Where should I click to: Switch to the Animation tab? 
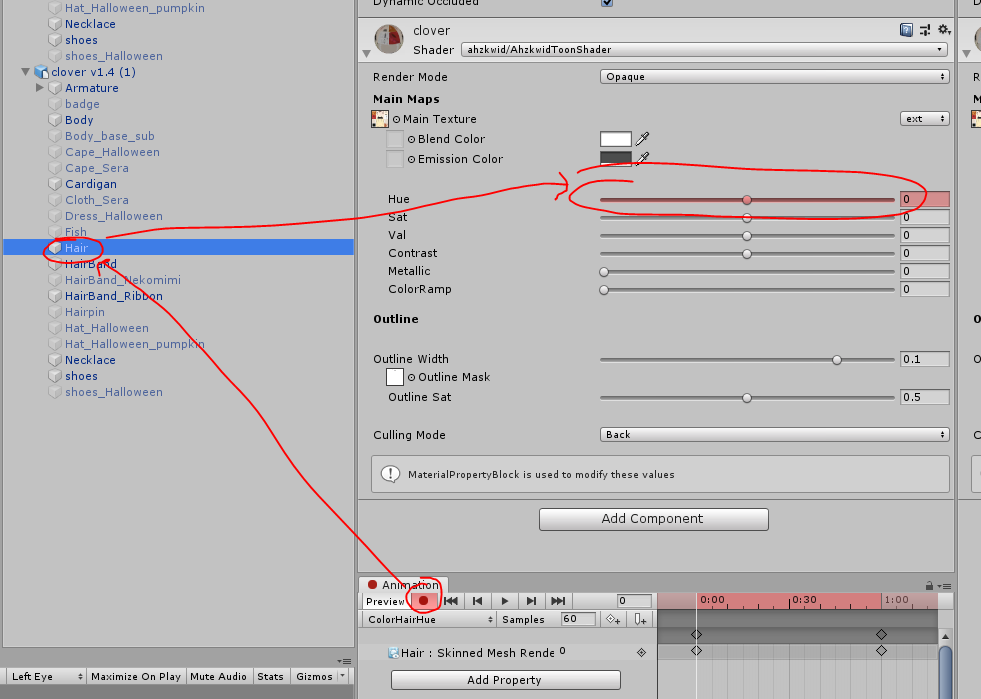tap(404, 584)
